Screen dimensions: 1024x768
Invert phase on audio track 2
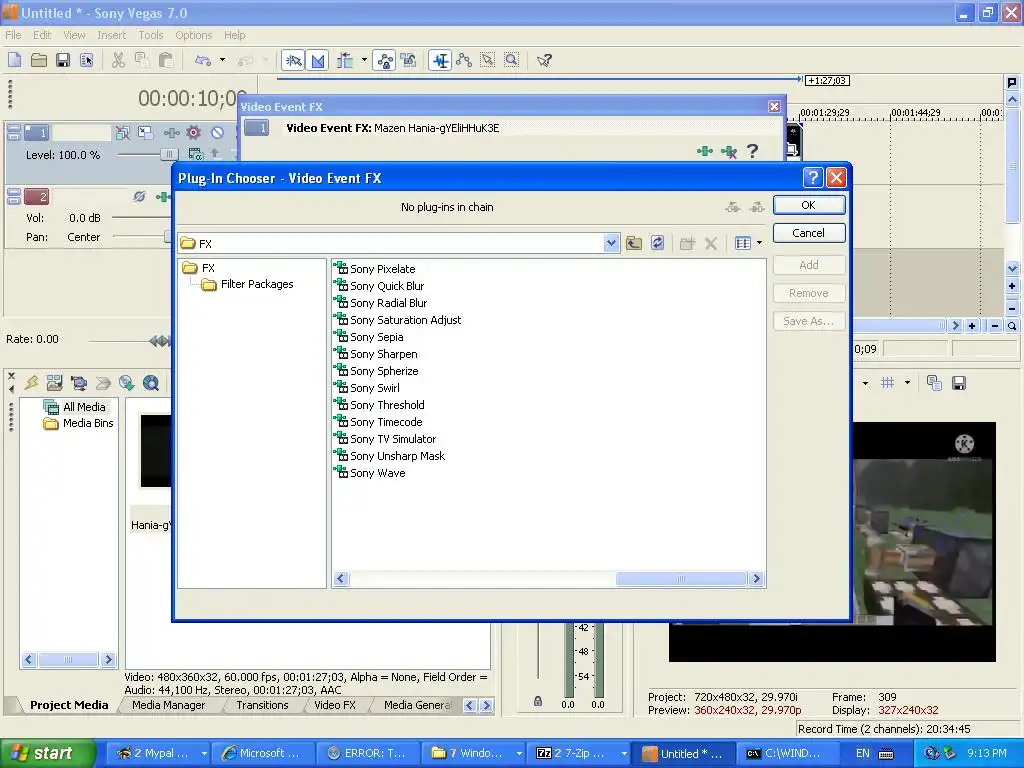click(138, 197)
